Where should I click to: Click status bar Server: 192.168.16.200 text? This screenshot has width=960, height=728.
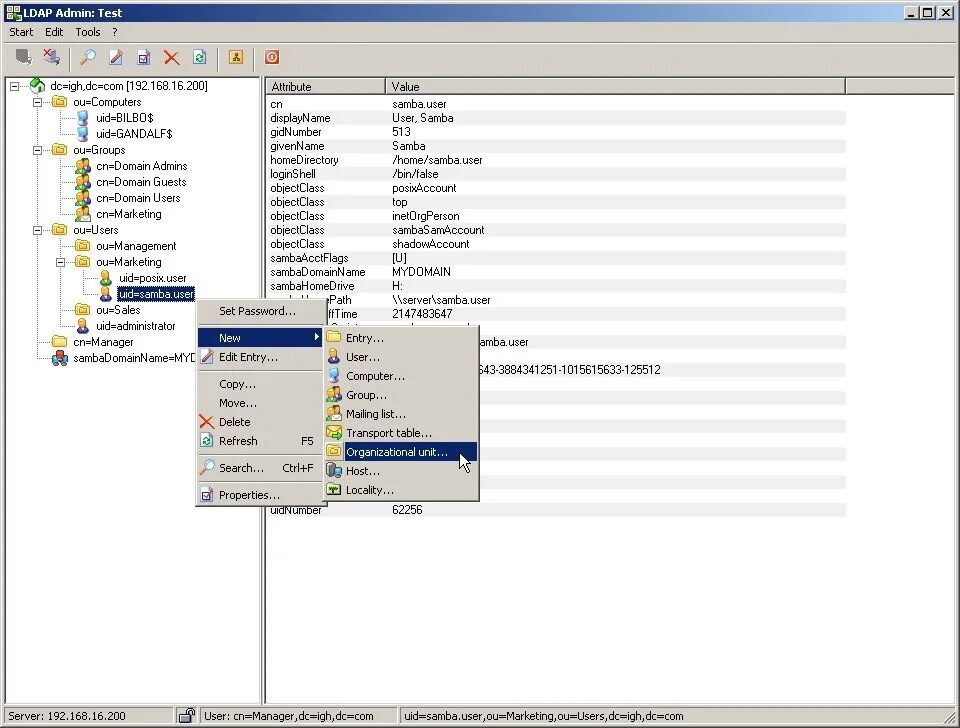coord(67,716)
